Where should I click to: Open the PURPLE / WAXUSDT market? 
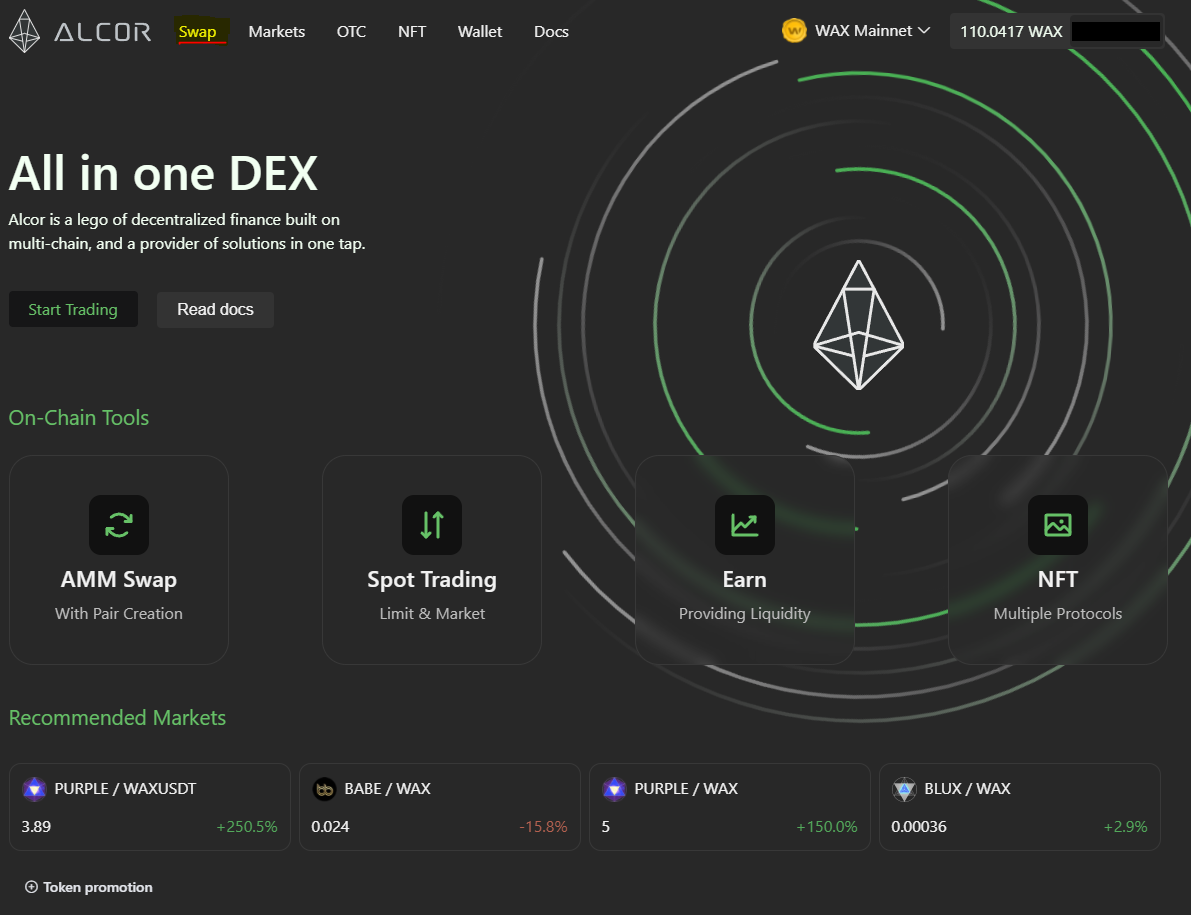(x=150, y=806)
